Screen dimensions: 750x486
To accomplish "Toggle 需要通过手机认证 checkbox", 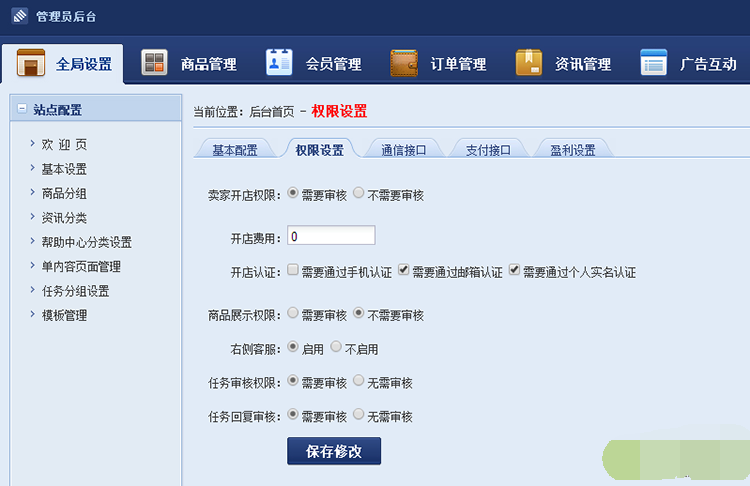I will (x=293, y=270).
